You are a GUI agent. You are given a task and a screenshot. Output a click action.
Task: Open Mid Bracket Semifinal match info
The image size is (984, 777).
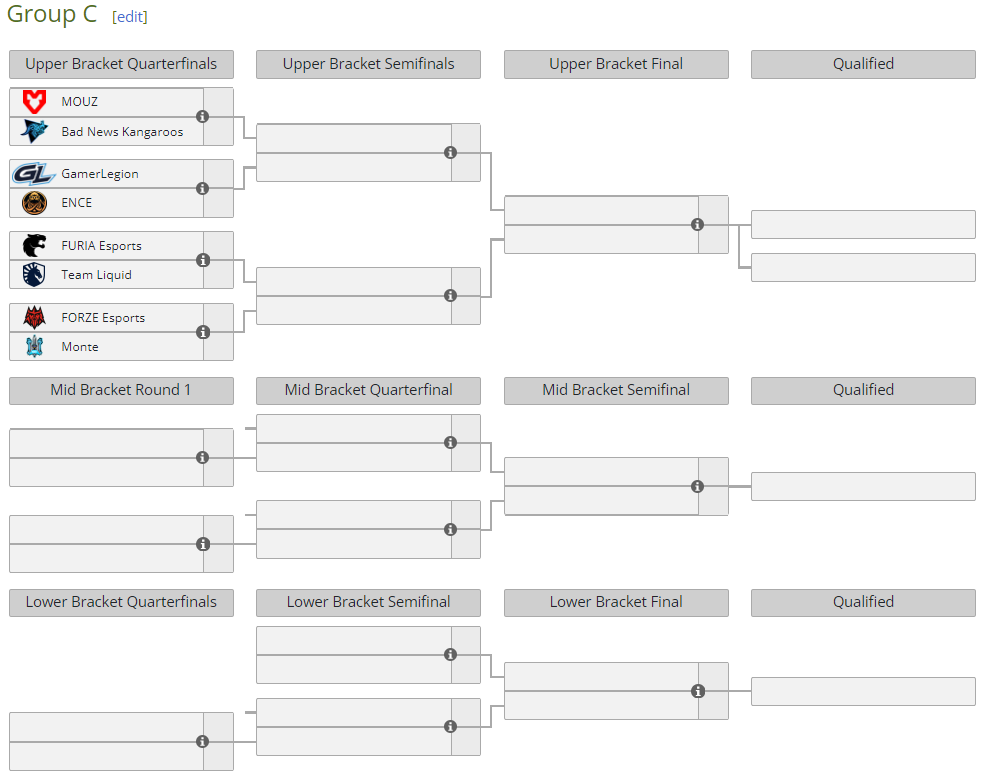tap(698, 486)
